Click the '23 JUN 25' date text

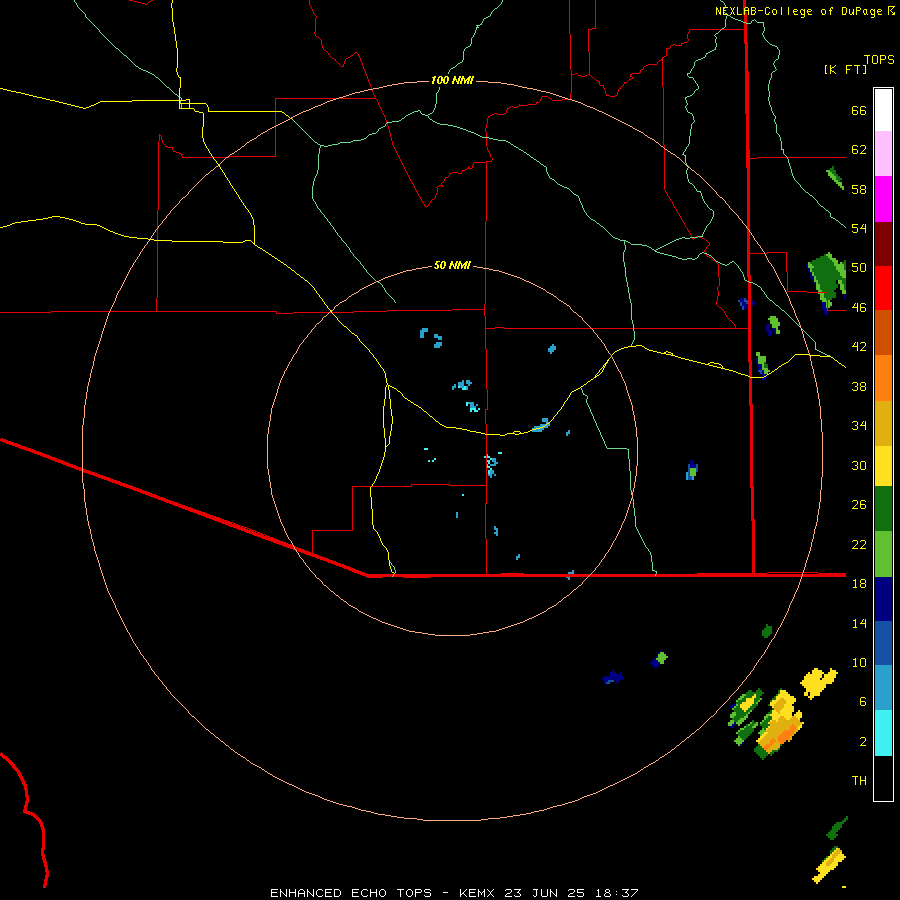click(545, 893)
